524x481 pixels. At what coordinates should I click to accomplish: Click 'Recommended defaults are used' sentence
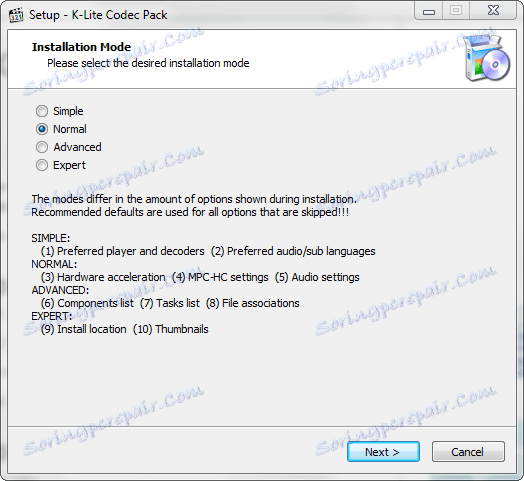pyautogui.click(x=190, y=212)
